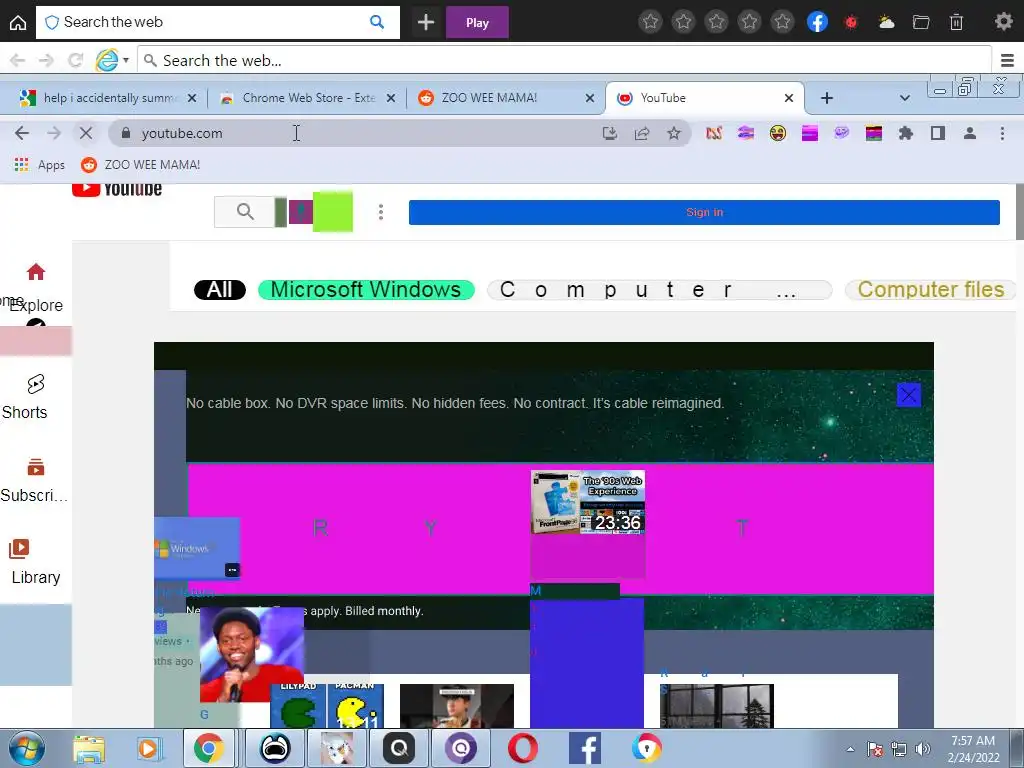1024x768 pixels.
Task: Click the red bug icon in the top bar
Action: point(851,23)
